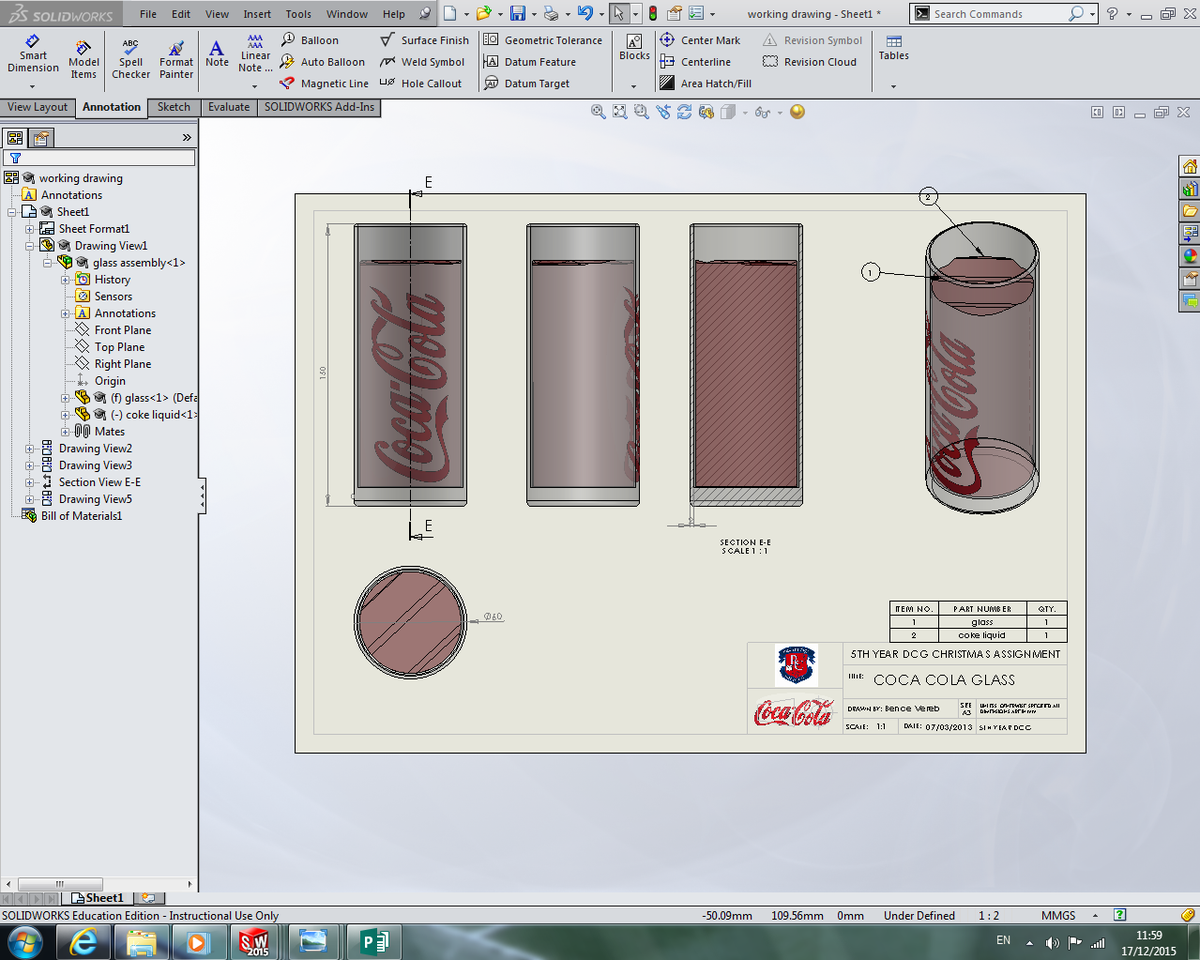
Task: Select the Linear Note Pattern tool
Action: (x=255, y=54)
